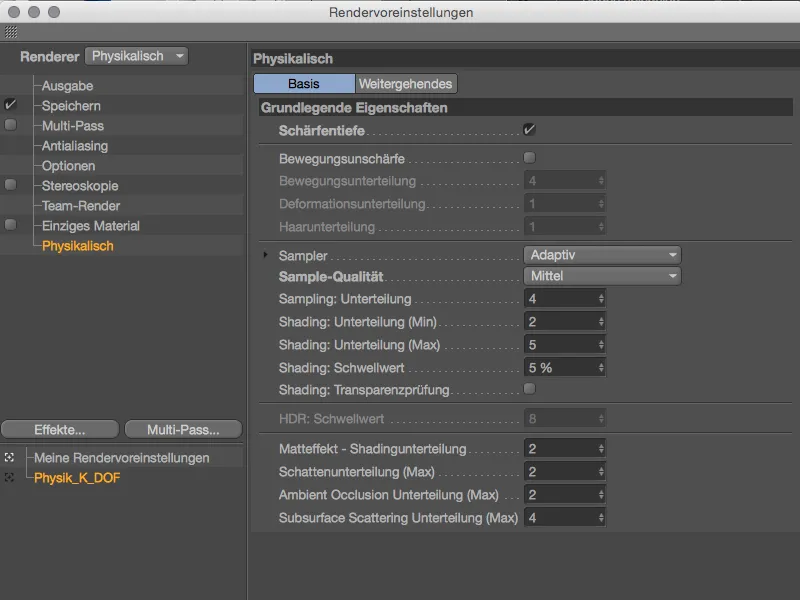Expand the Sampler disclosure triangle
The height and width of the screenshot is (600, 800).
click(265, 254)
